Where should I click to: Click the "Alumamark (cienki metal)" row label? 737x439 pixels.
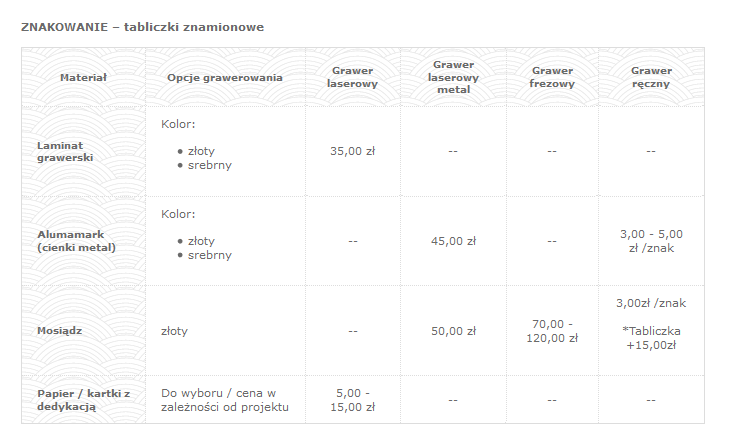tap(76, 241)
